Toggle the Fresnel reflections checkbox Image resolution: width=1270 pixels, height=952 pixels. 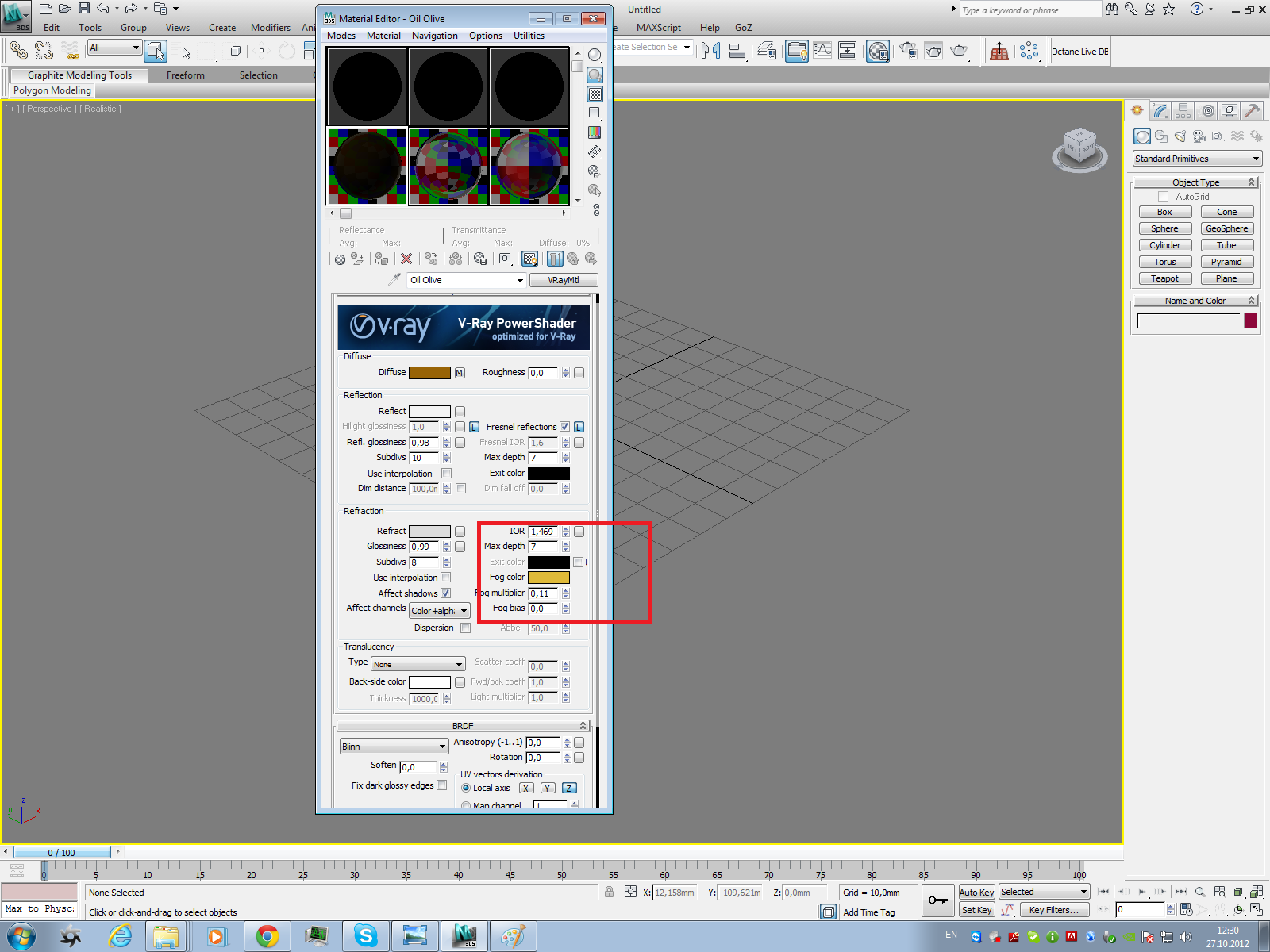click(564, 427)
